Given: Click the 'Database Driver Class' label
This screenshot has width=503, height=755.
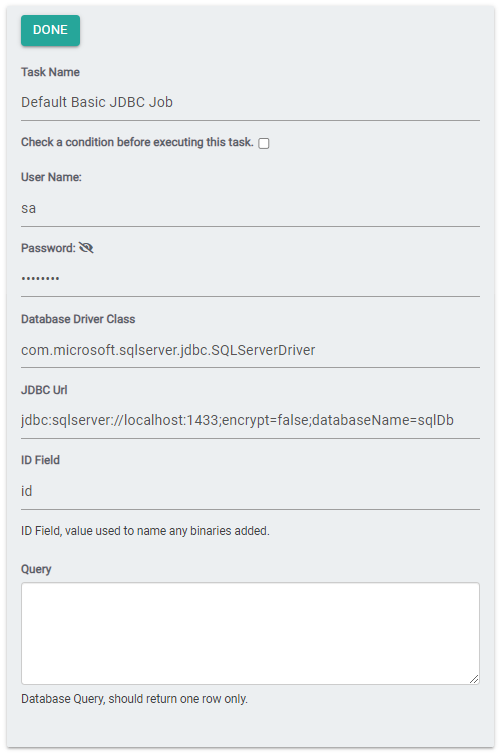Looking at the screenshot, I should pos(78,319).
